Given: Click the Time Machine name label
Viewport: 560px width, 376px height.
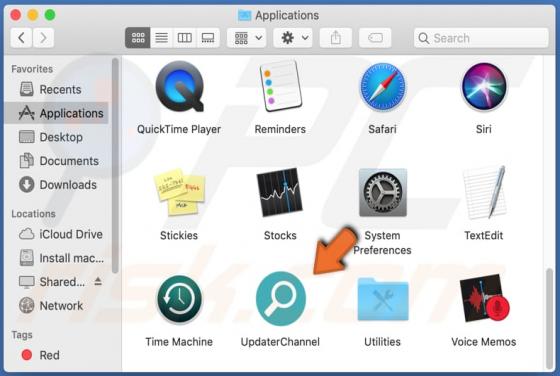Looking at the screenshot, I should click(179, 342).
